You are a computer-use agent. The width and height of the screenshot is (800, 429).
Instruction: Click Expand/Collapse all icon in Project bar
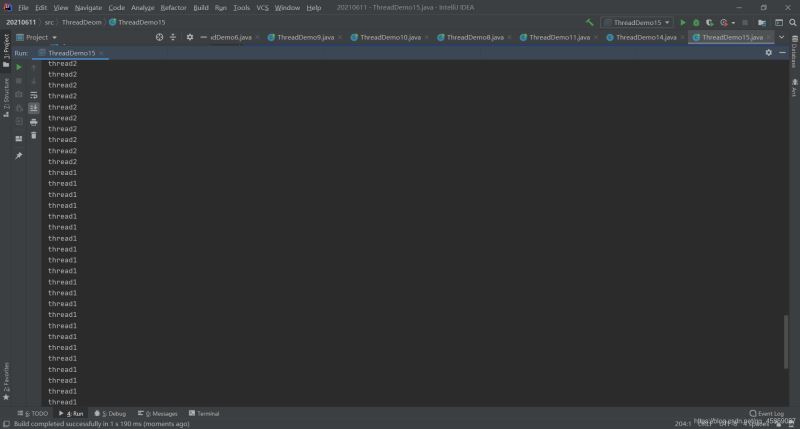173,37
